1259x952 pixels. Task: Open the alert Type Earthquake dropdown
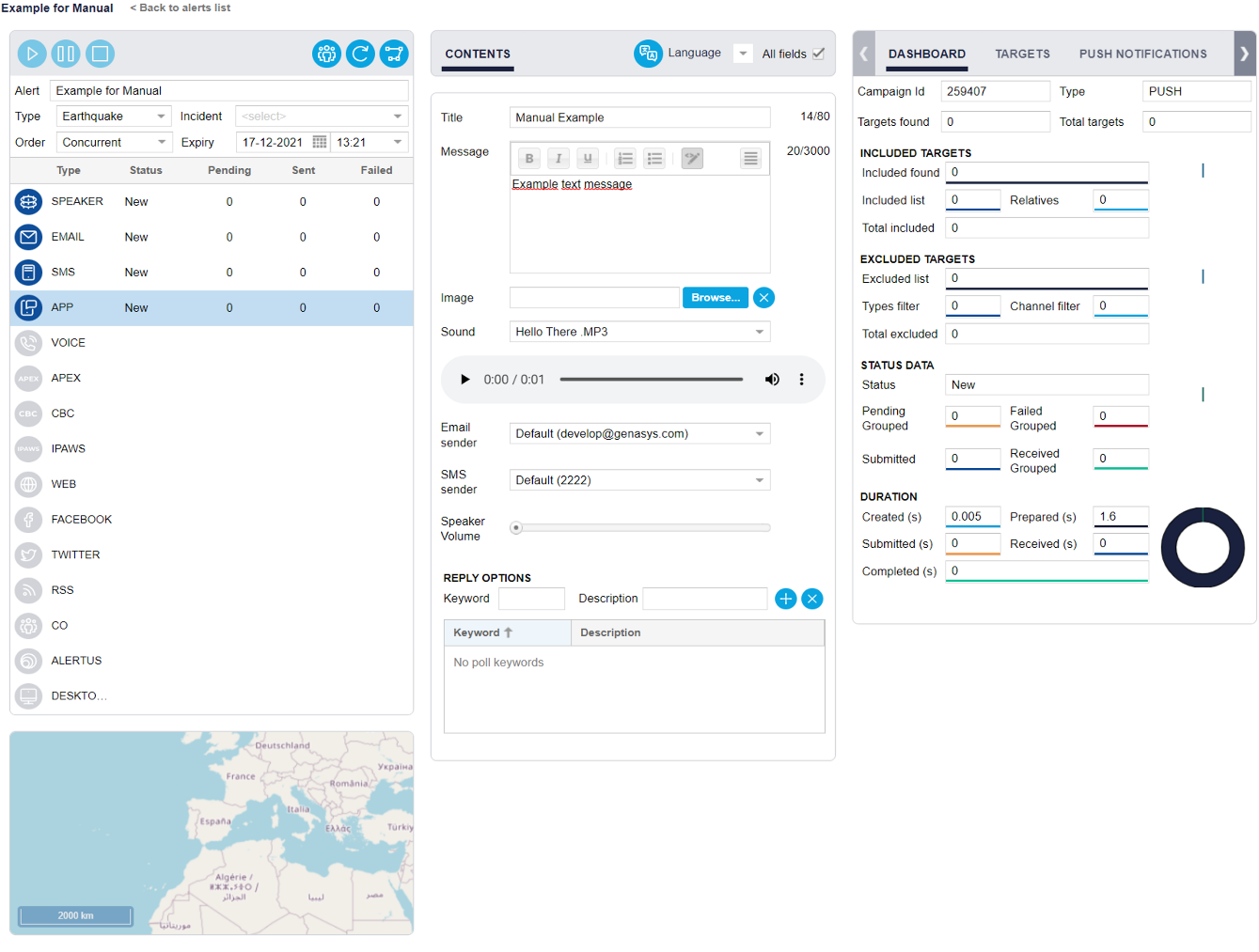(113, 117)
